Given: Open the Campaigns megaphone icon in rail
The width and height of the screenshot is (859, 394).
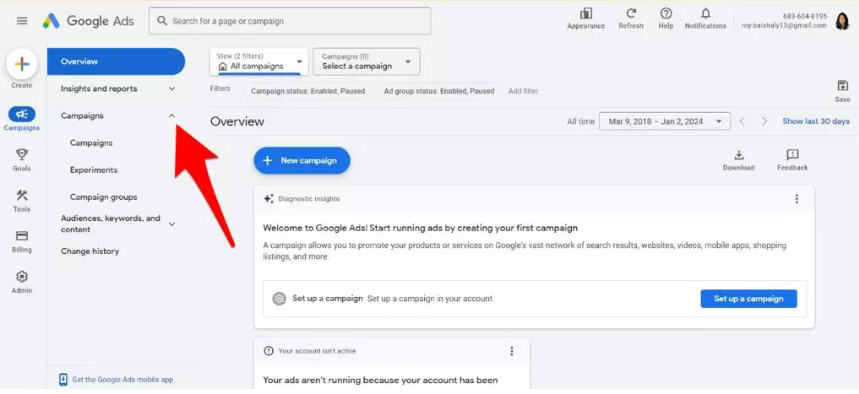Looking at the screenshot, I should pos(22,114).
